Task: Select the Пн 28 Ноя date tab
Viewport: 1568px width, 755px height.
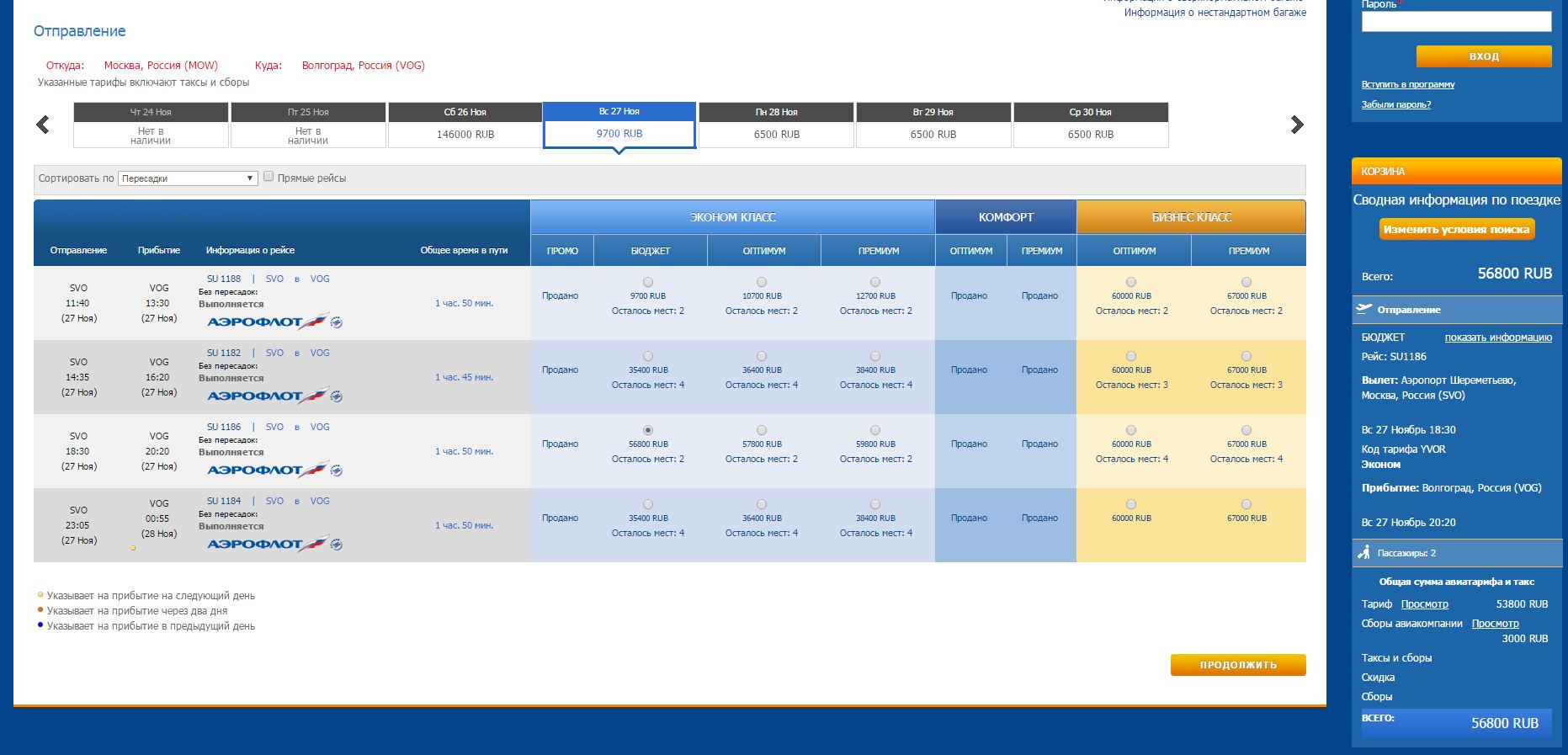Action: coord(776,125)
